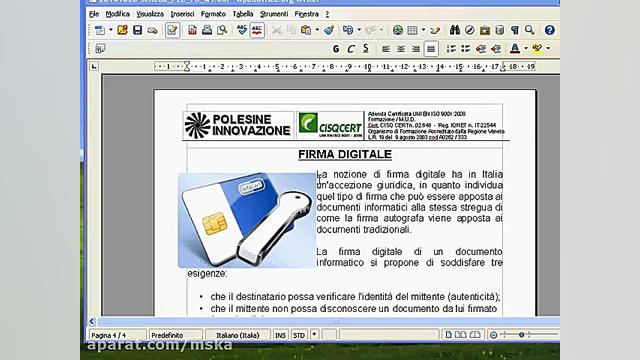Activate the Format Paintbrush
Viewport: 640px width, 360px height.
(329, 30)
